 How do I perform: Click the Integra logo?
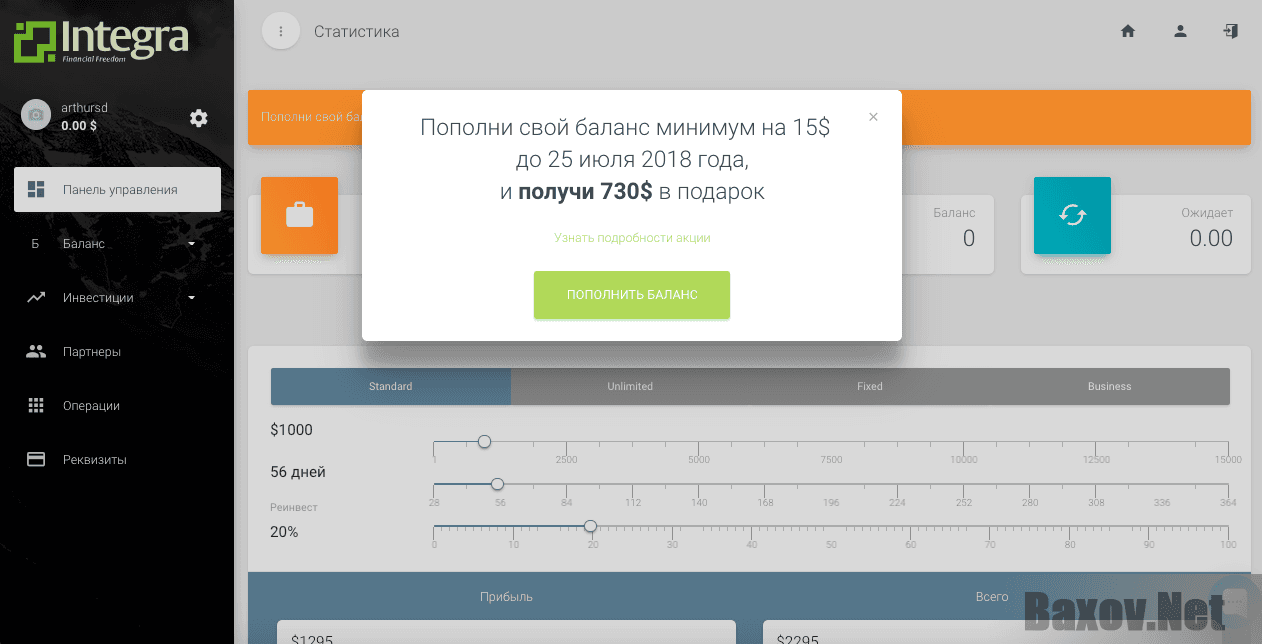click(101, 41)
